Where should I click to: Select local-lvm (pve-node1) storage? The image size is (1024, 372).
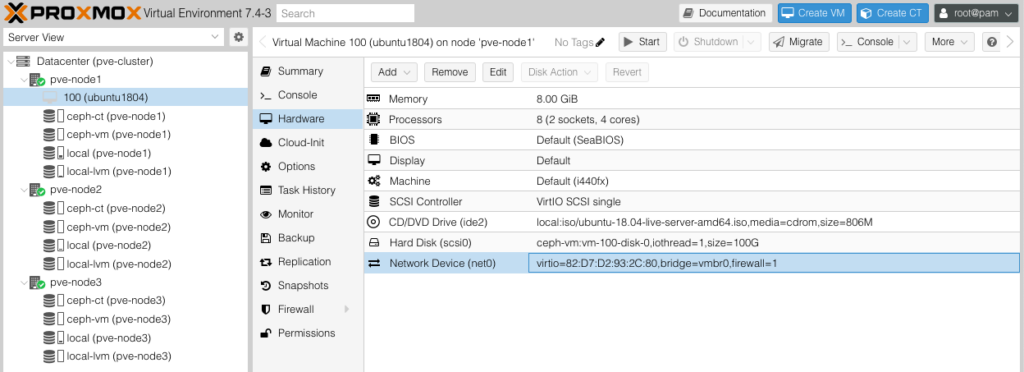[119, 171]
